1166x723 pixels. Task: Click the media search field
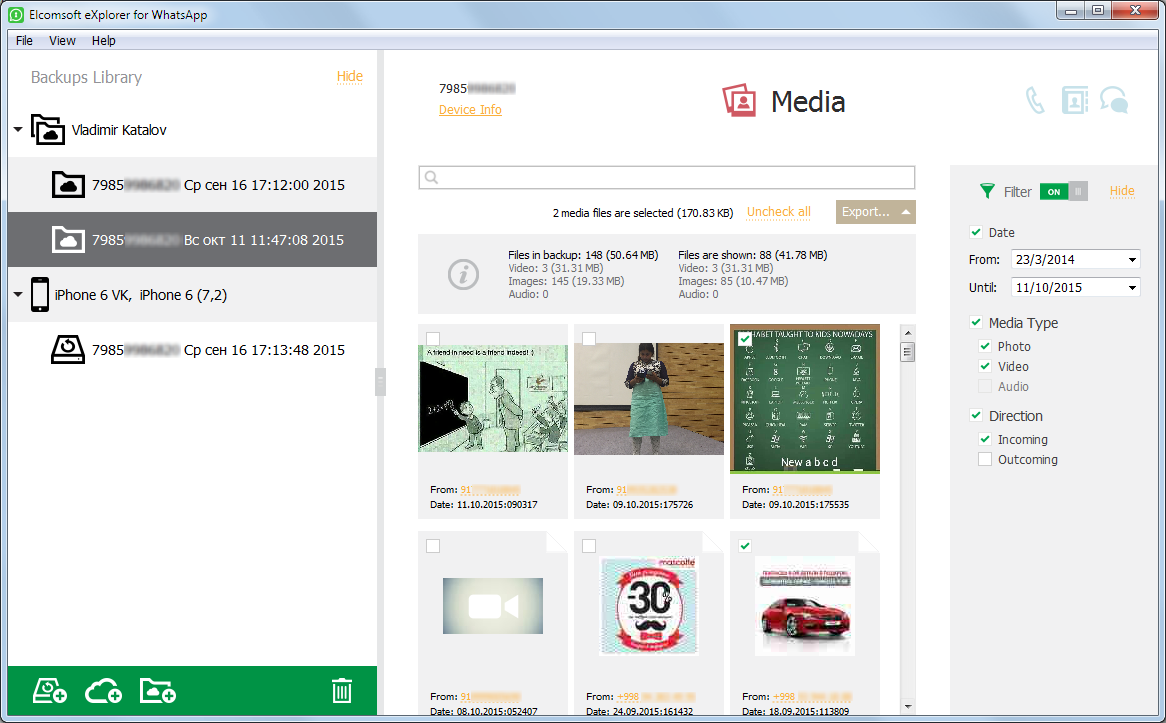click(x=665, y=177)
